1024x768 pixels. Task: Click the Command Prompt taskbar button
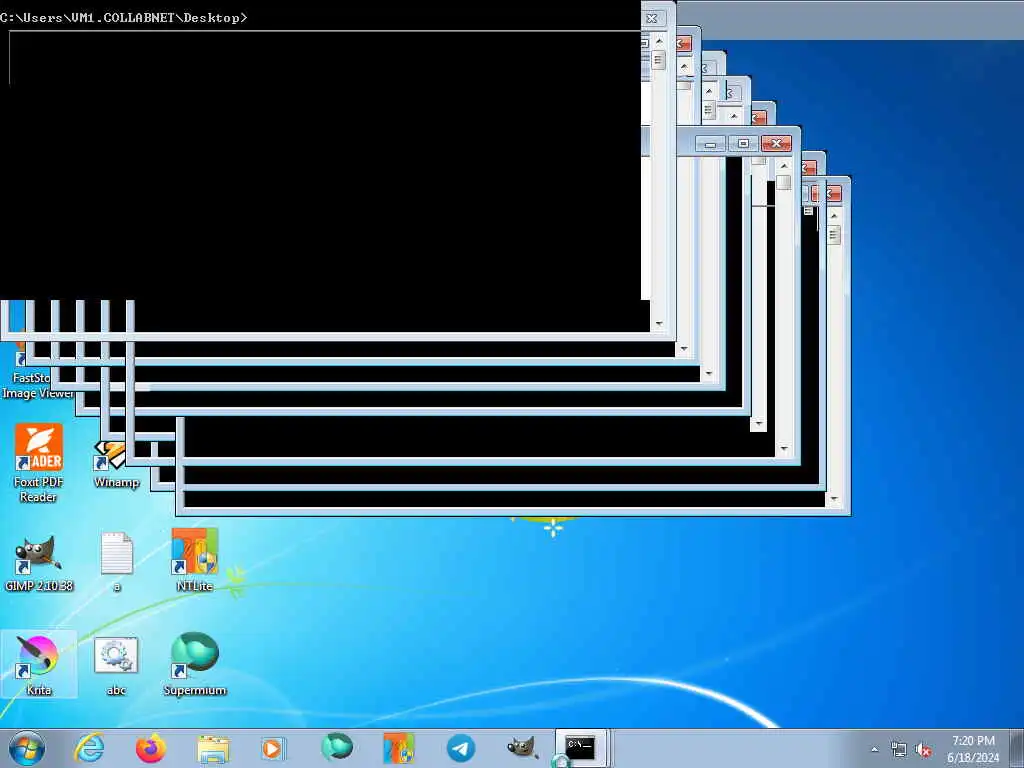click(580, 748)
